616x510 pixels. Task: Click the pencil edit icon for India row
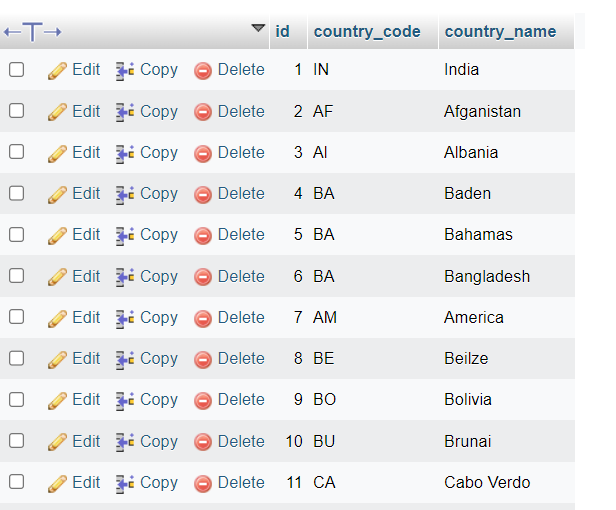(57, 70)
